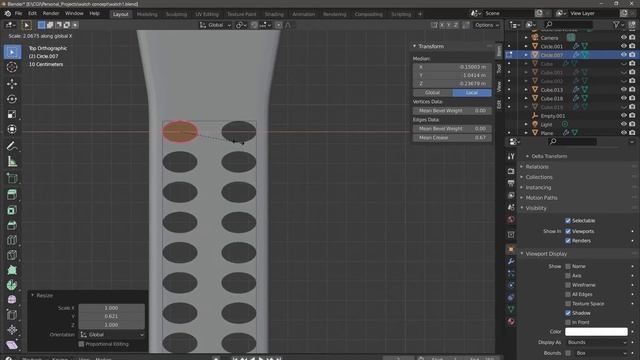
Task: Select the Select Box tool
Action: click(12, 52)
